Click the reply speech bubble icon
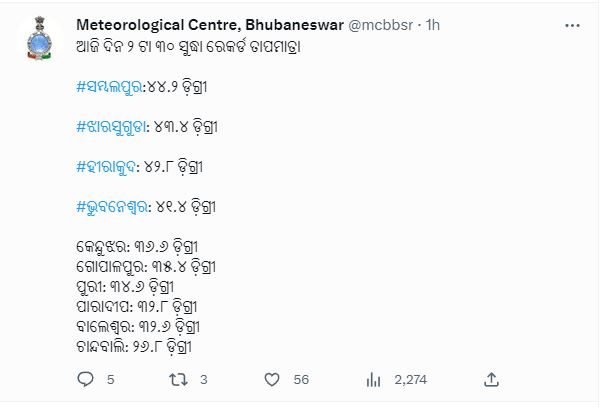602x408 pixels. 85,379
